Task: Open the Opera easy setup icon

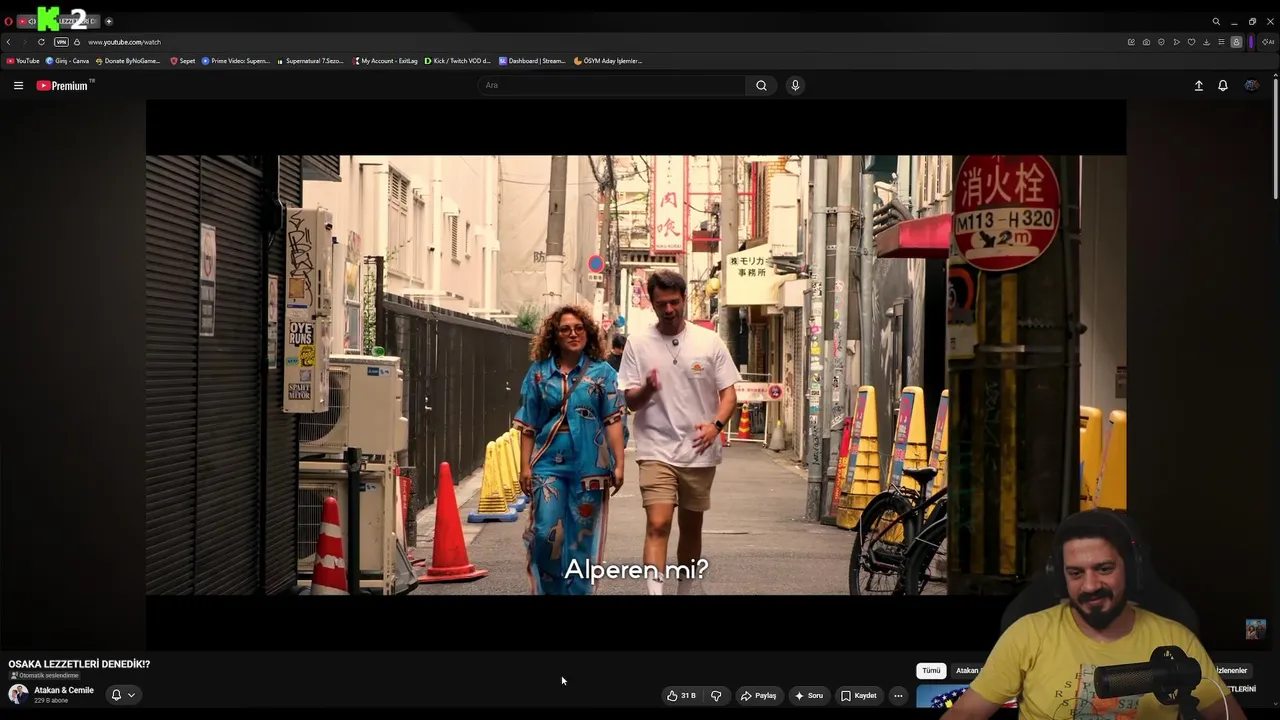Action: (1221, 42)
